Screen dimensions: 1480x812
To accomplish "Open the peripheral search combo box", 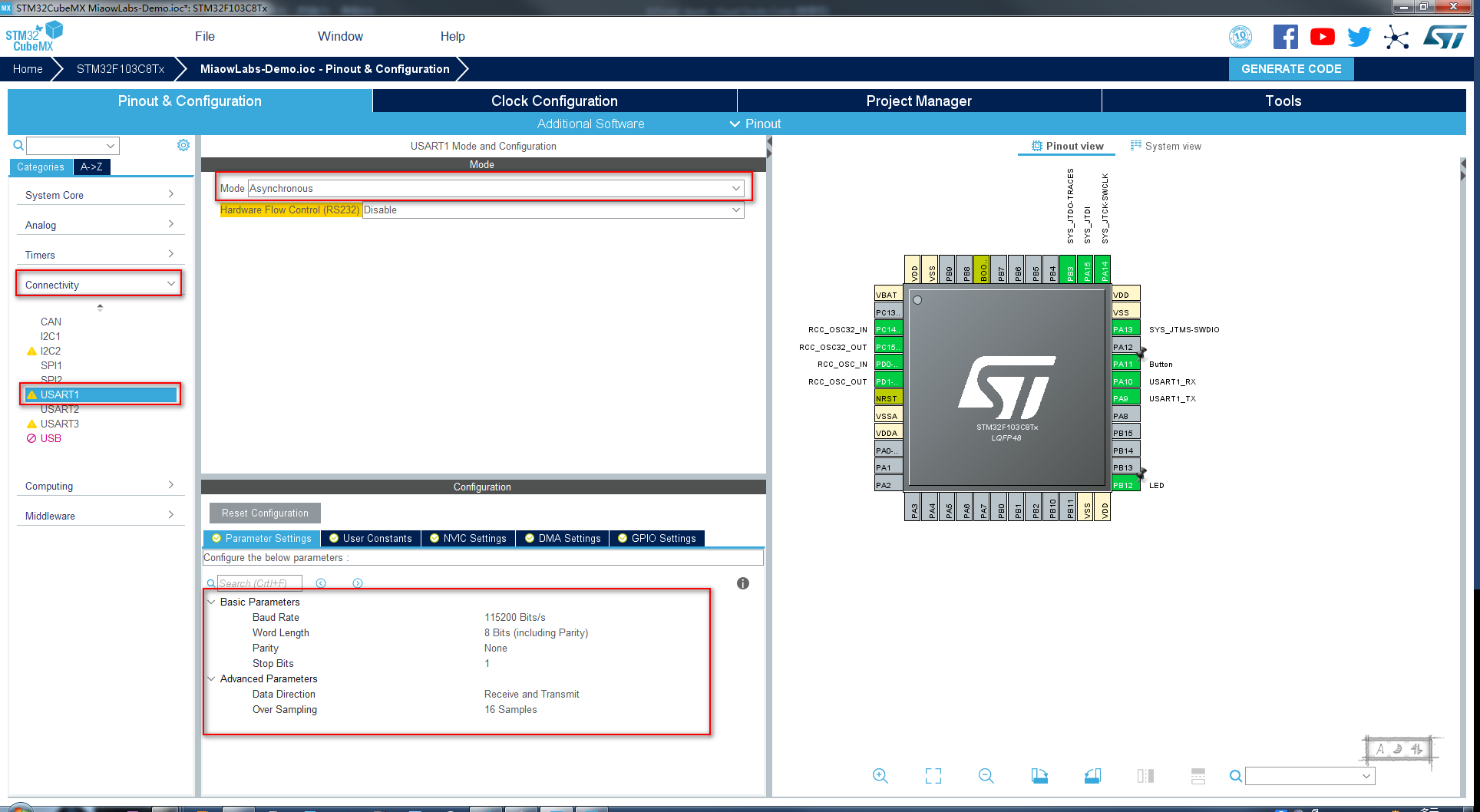I will (73, 145).
